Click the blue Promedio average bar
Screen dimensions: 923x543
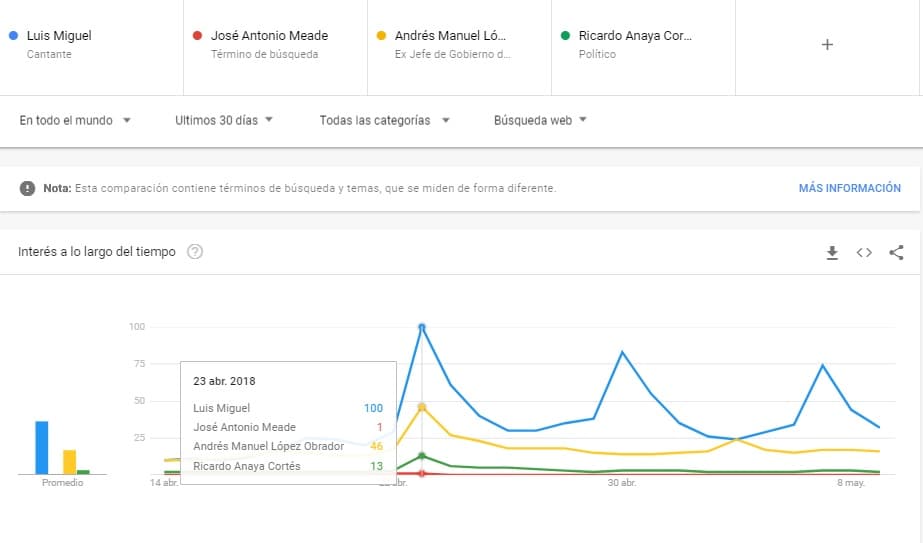pos(42,448)
